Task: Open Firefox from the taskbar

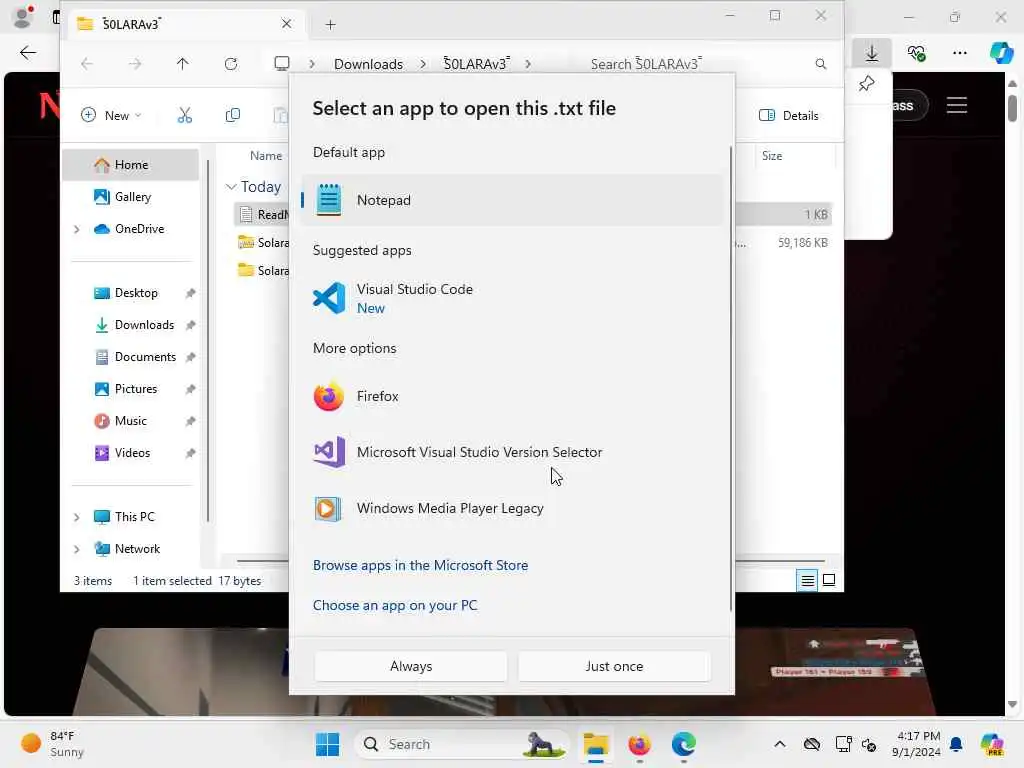Action: point(639,744)
